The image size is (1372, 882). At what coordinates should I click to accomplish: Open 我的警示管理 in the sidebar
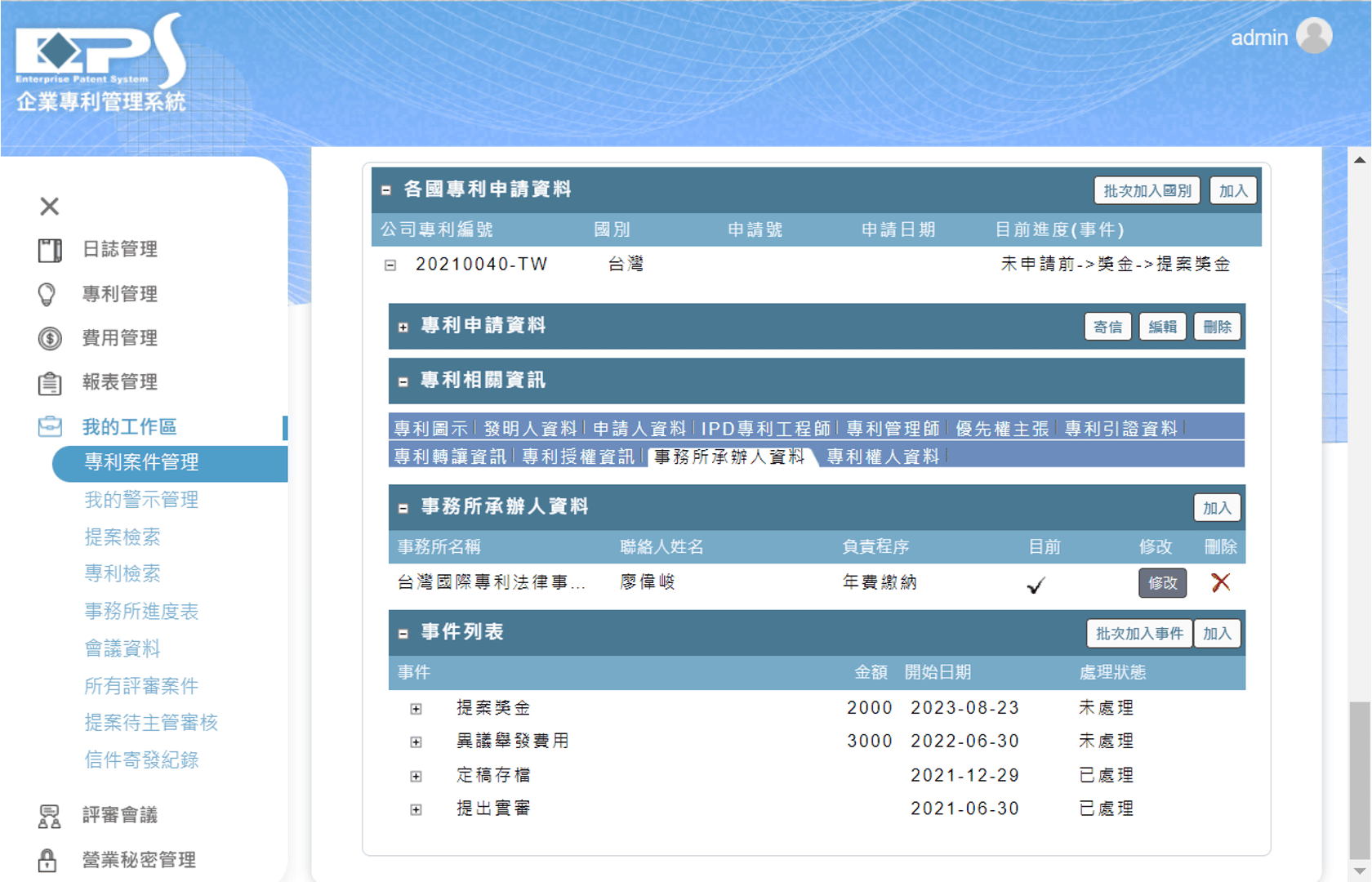(x=141, y=500)
